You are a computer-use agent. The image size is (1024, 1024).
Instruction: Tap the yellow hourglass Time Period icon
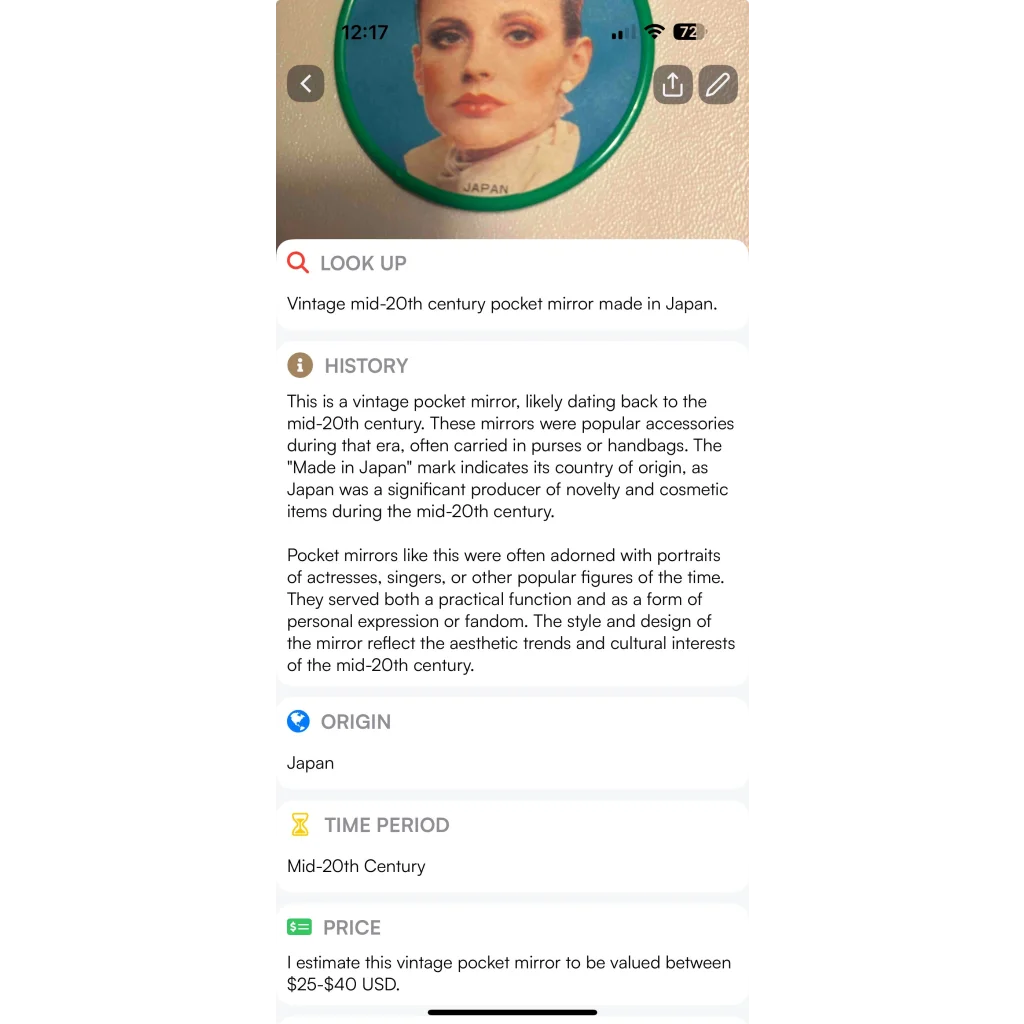pyautogui.click(x=300, y=824)
